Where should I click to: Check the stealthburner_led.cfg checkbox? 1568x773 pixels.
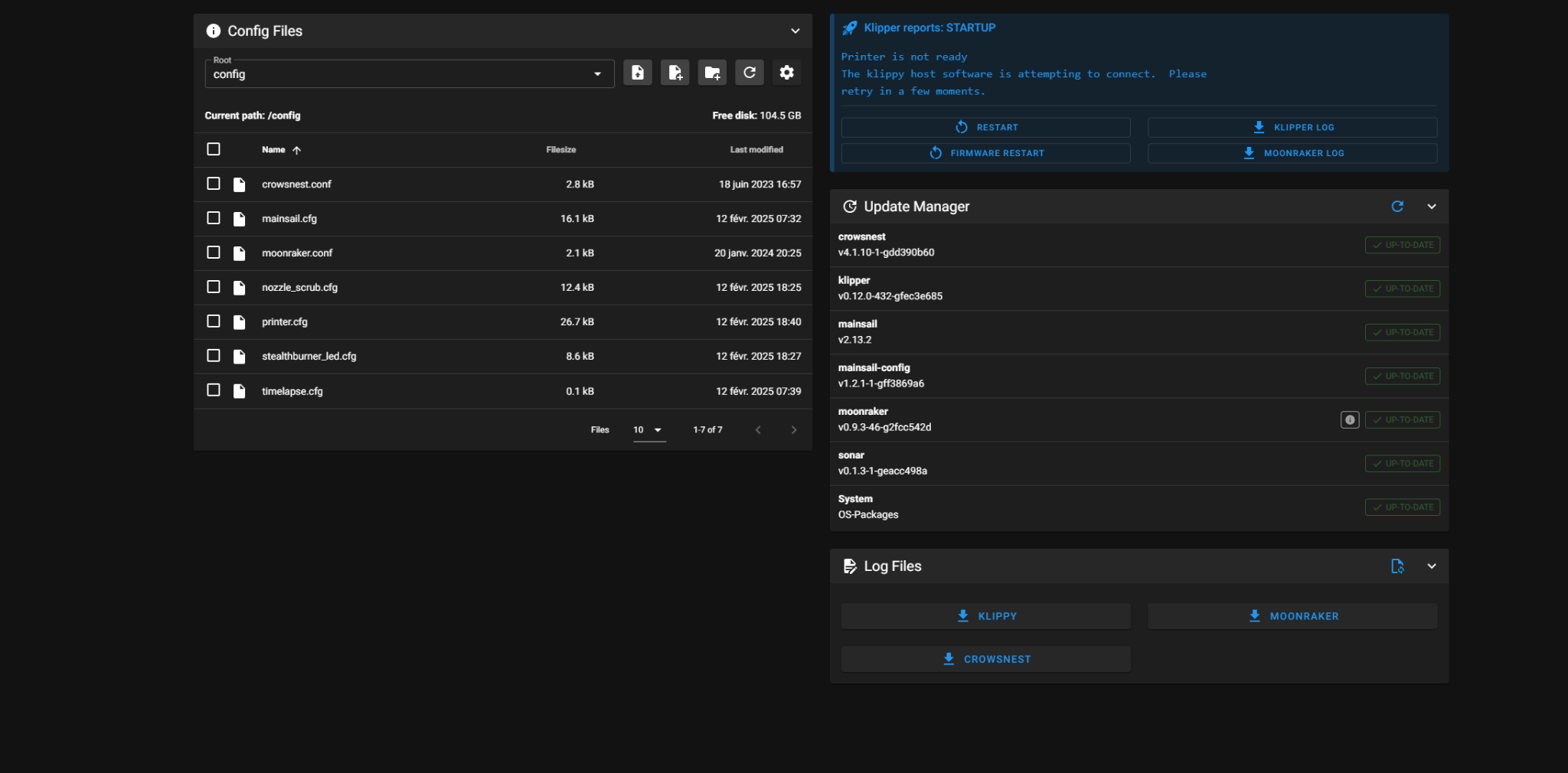[x=214, y=356]
